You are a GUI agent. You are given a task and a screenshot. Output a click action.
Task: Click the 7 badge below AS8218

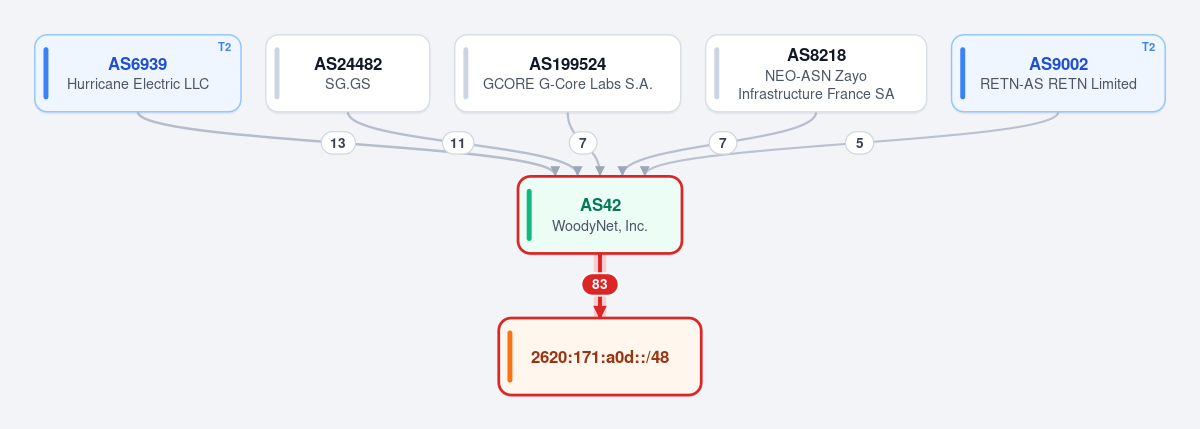[723, 143]
